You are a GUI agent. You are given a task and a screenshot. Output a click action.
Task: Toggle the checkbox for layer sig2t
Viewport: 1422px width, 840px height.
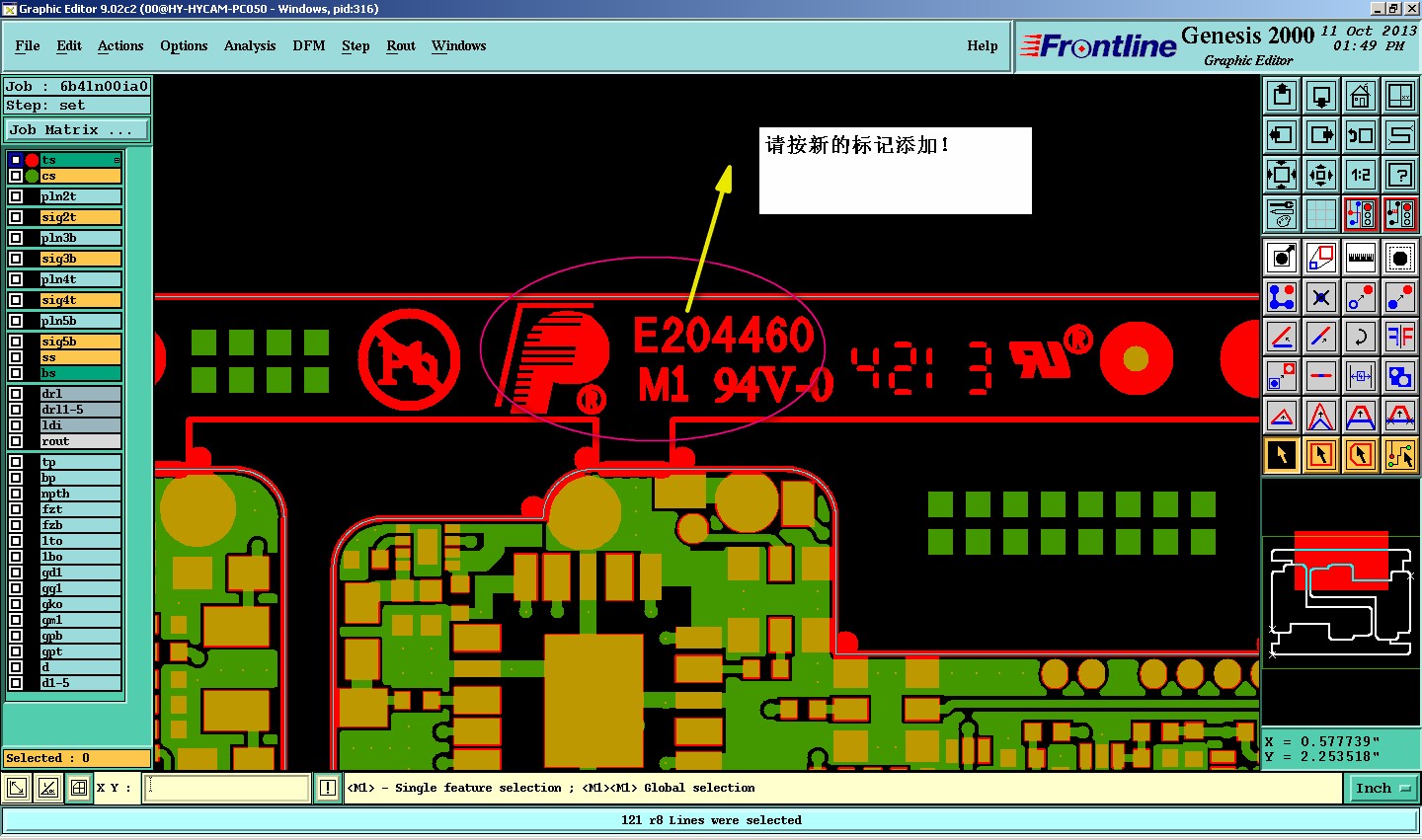16,217
